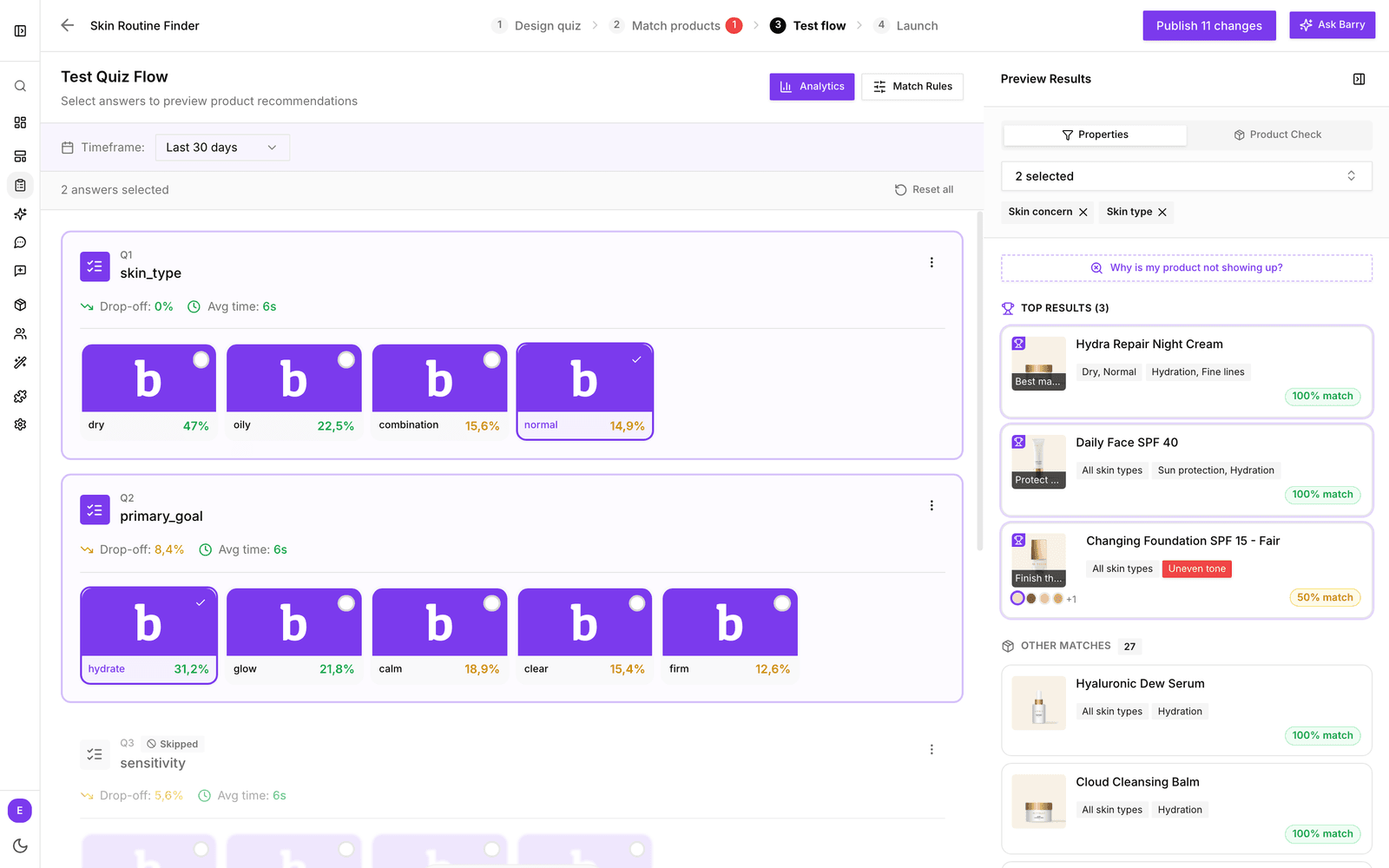1389x868 pixels.
Task: Open search from the sidebar
Action: pos(20,86)
